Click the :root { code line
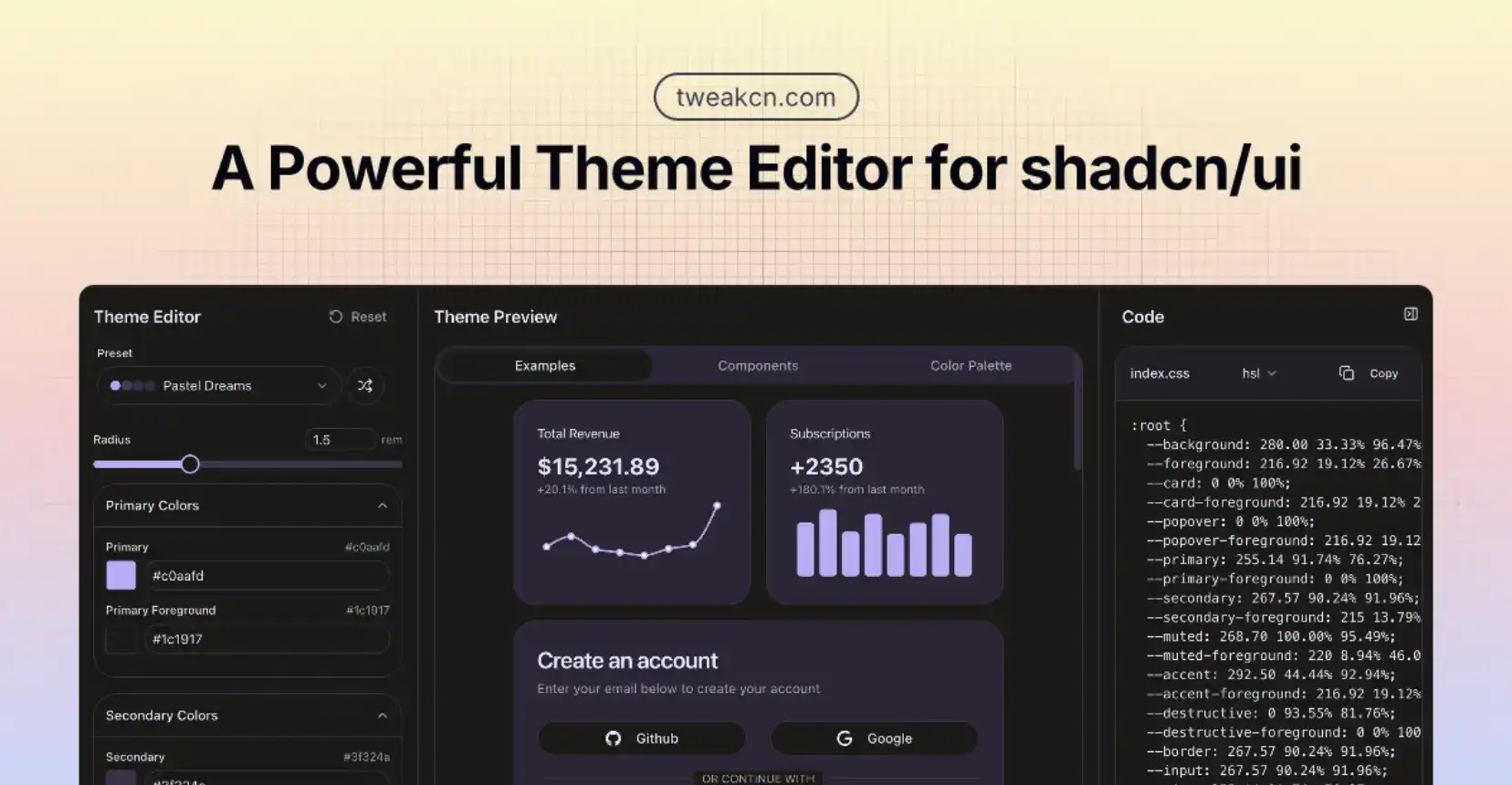The width and height of the screenshot is (1512, 785). coord(1159,425)
